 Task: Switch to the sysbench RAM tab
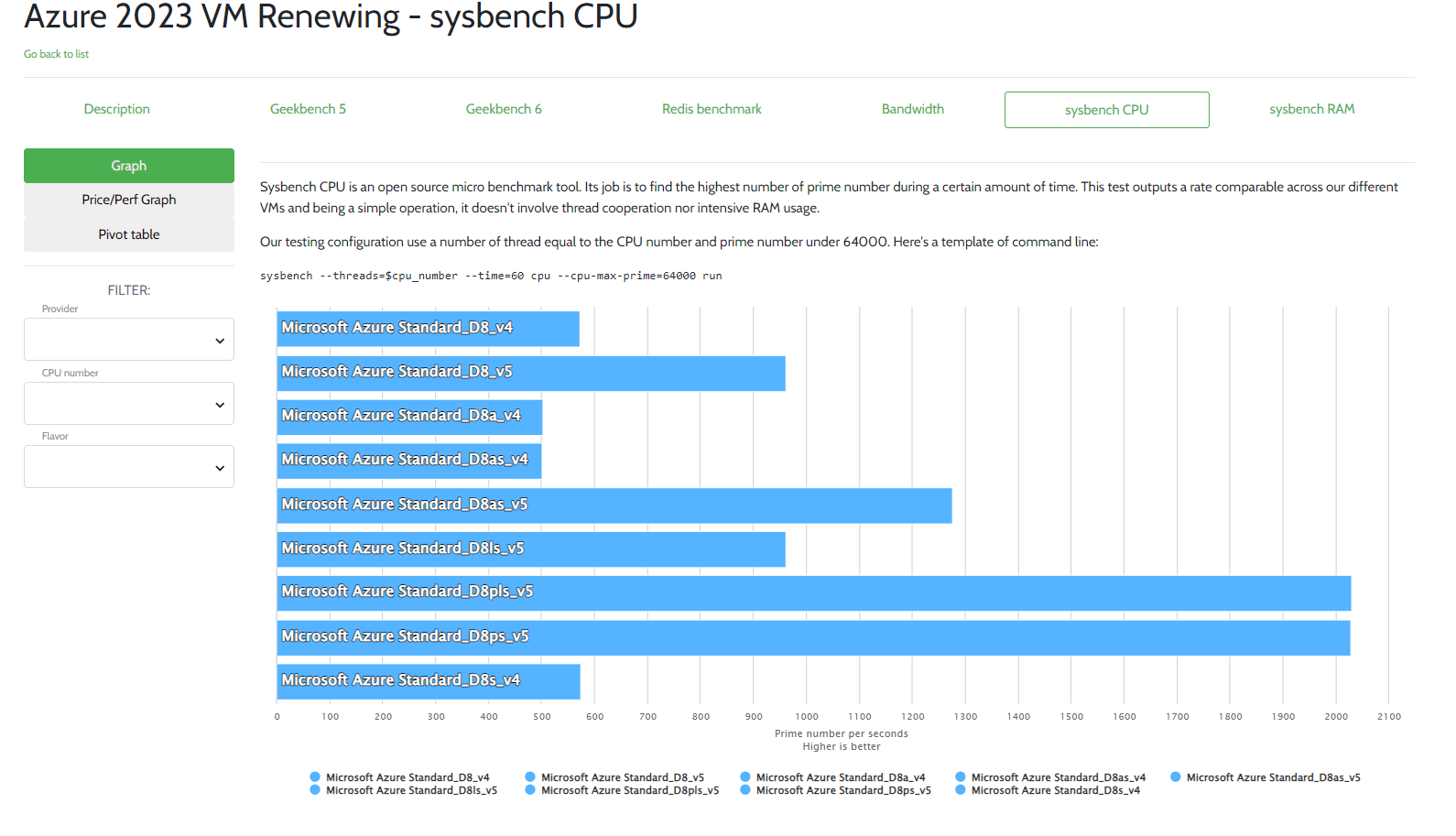pyautogui.click(x=1311, y=108)
